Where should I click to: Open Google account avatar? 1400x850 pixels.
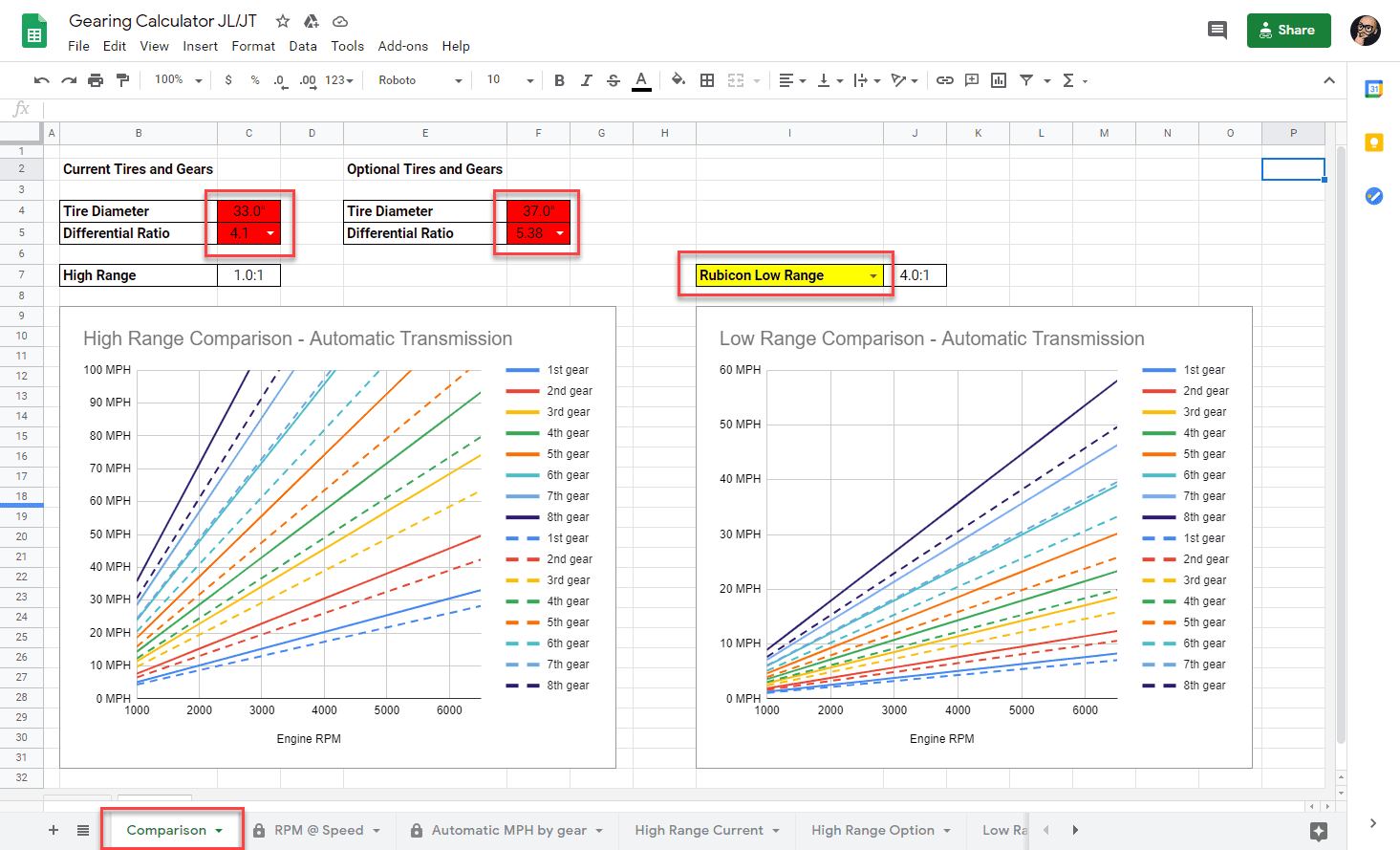tap(1366, 31)
